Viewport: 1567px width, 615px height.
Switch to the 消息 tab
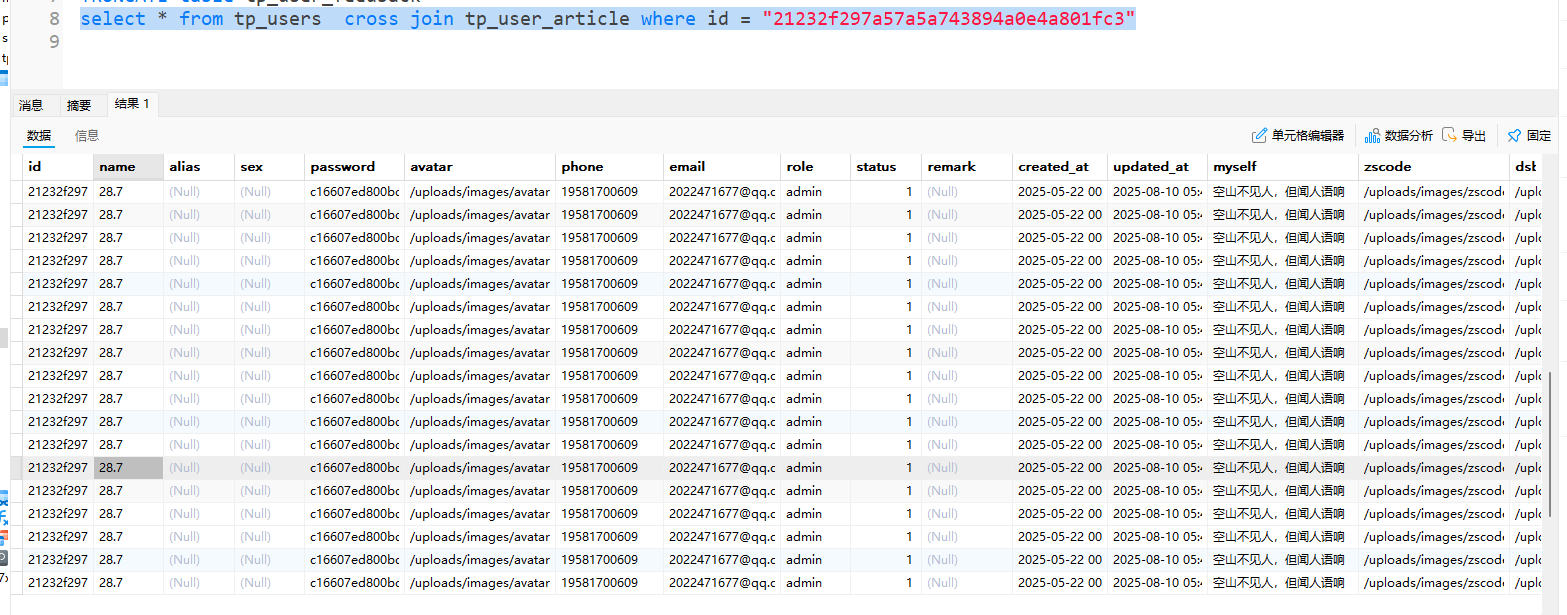click(31, 105)
